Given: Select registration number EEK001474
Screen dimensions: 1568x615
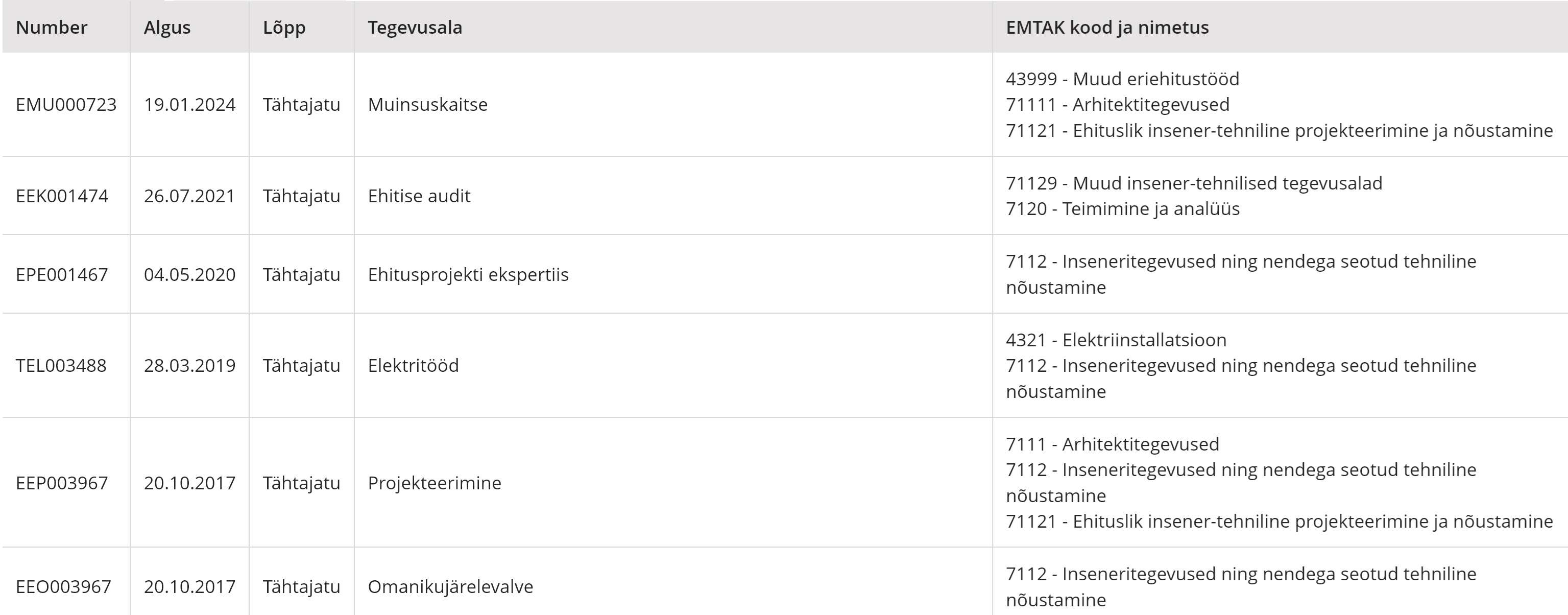Looking at the screenshot, I should [62, 196].
